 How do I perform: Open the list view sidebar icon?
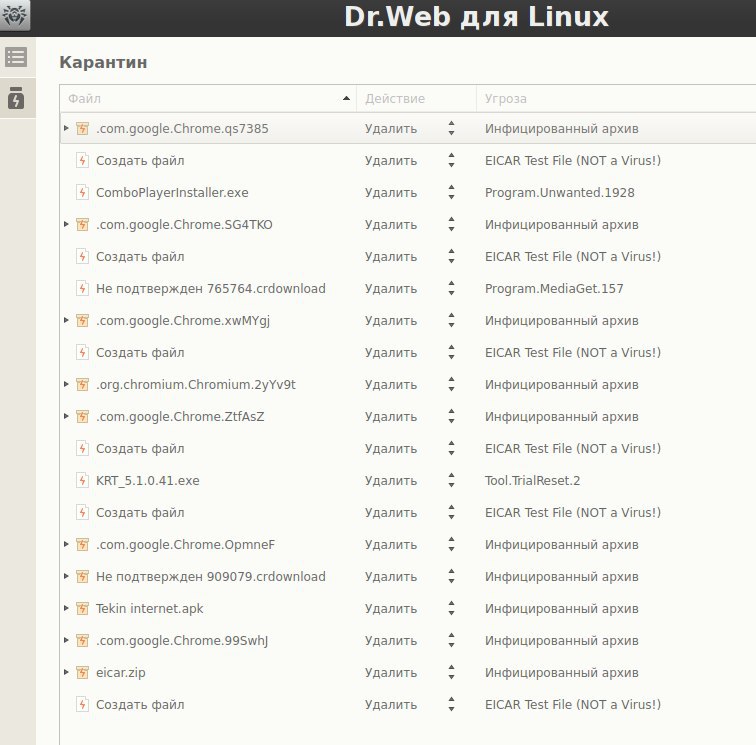click(x=16, y=57)
